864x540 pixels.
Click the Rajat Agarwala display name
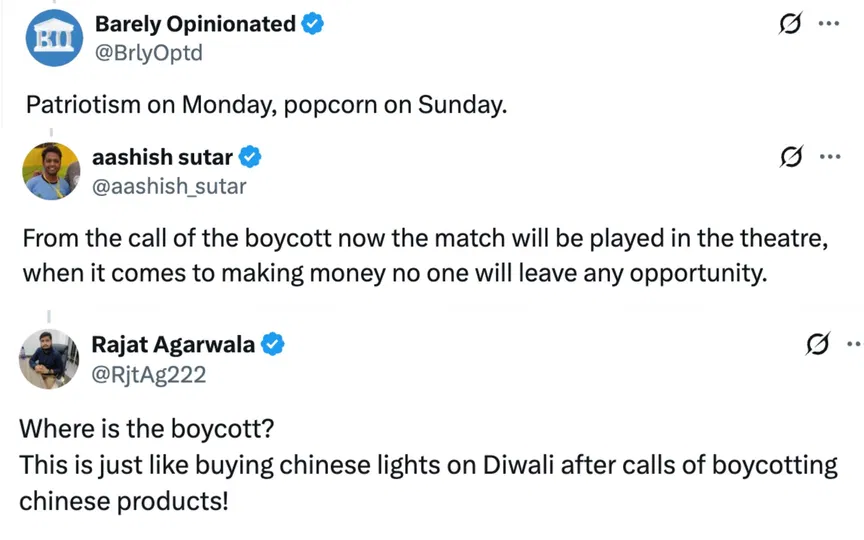coord(173,345)
